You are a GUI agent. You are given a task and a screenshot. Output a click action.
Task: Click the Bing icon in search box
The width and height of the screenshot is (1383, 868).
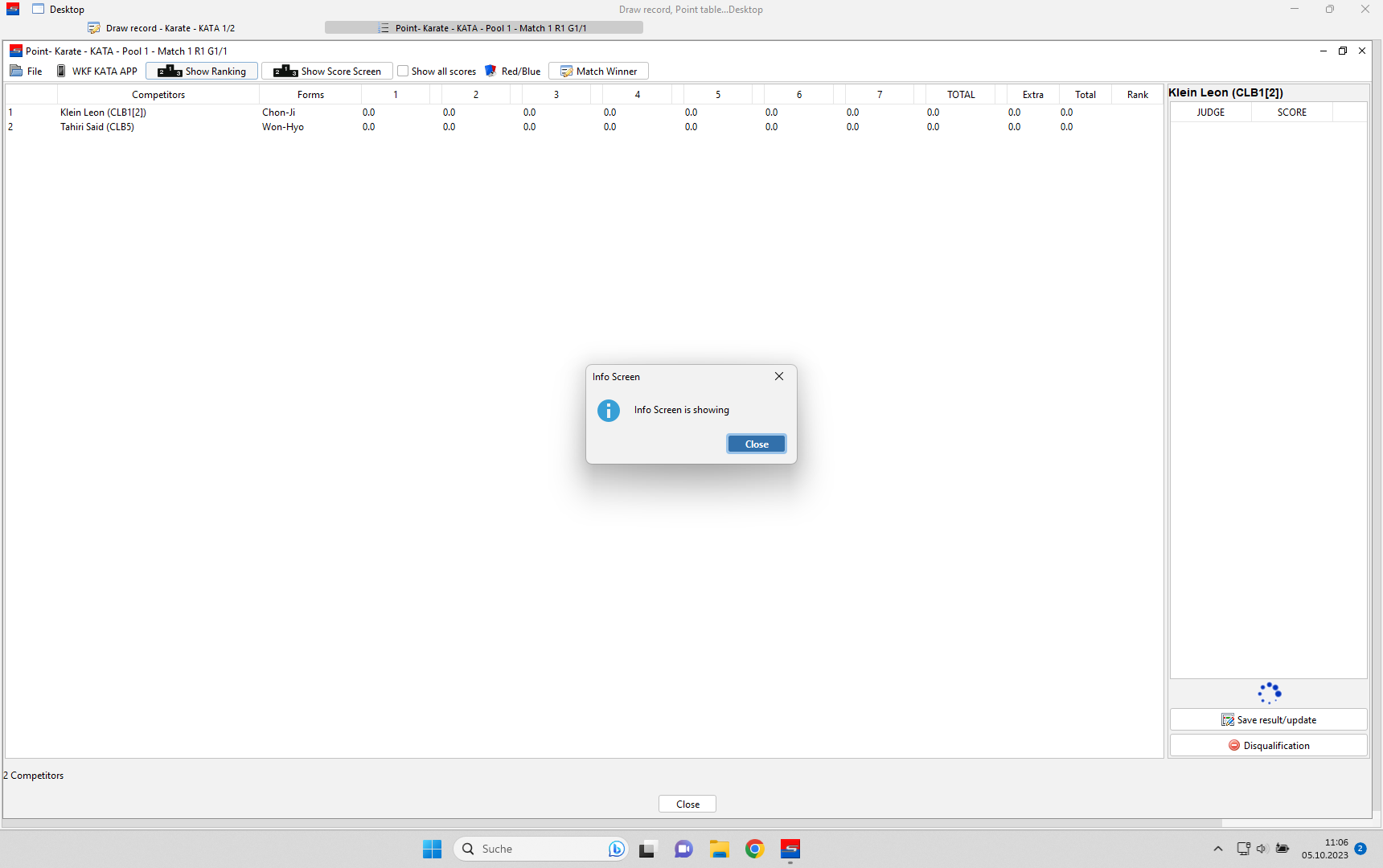[616, 849]
